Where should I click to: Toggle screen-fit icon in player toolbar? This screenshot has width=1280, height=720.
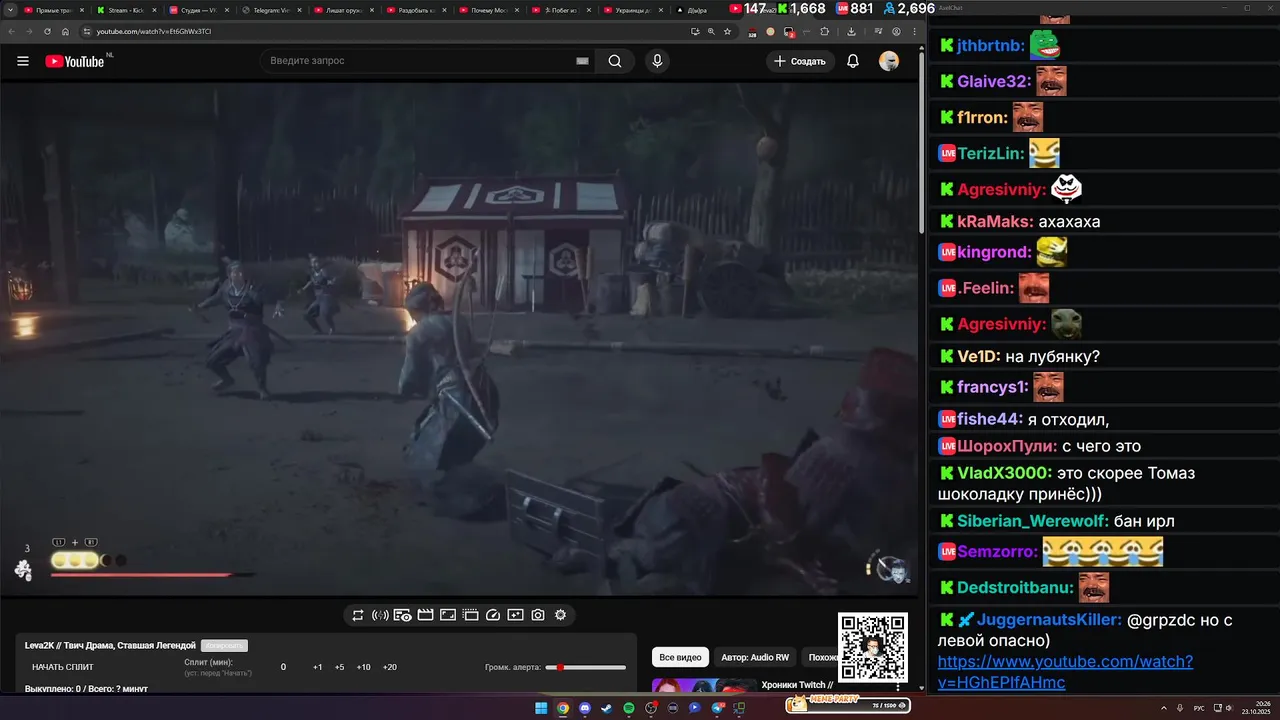point(448,615)
